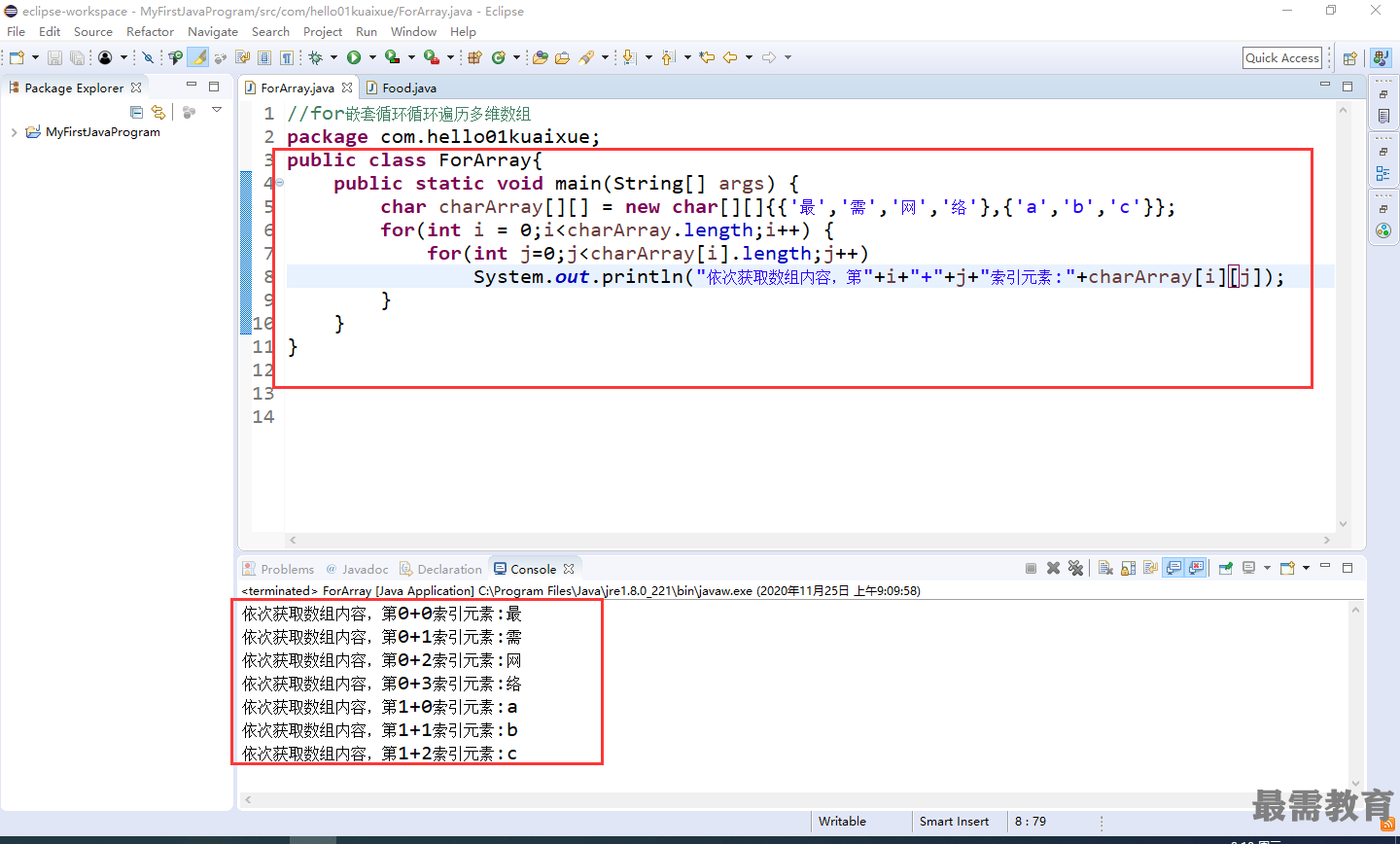Image resolution: width=1400 pixels, height=844 pixels.
Task: Switch to the Declaration tab
Action: 440,569
